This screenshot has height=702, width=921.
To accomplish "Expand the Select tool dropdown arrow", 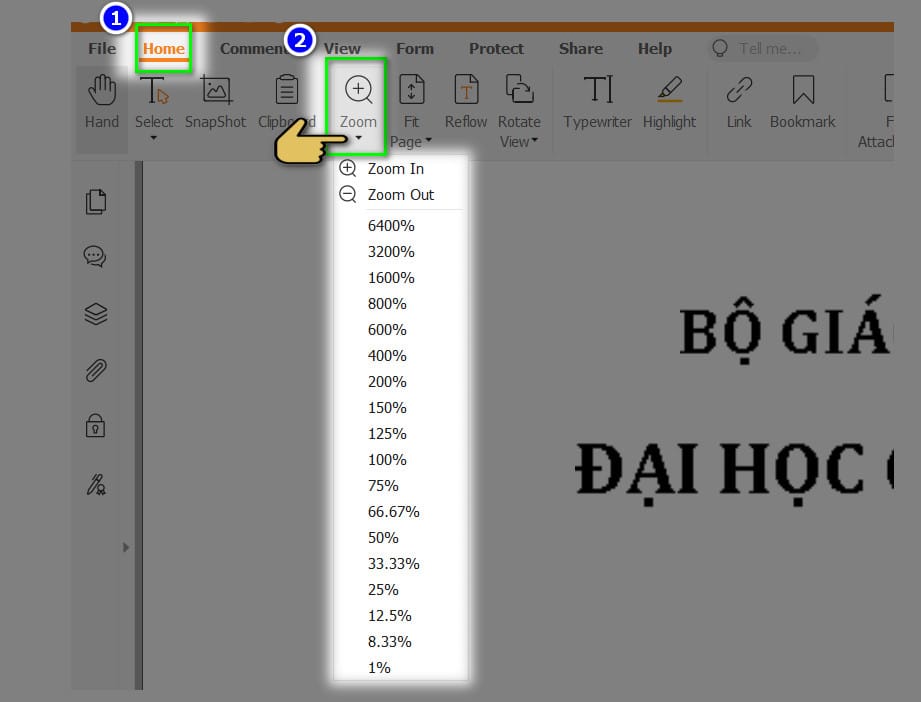I will pyautogui.click(x=153, y=139).
